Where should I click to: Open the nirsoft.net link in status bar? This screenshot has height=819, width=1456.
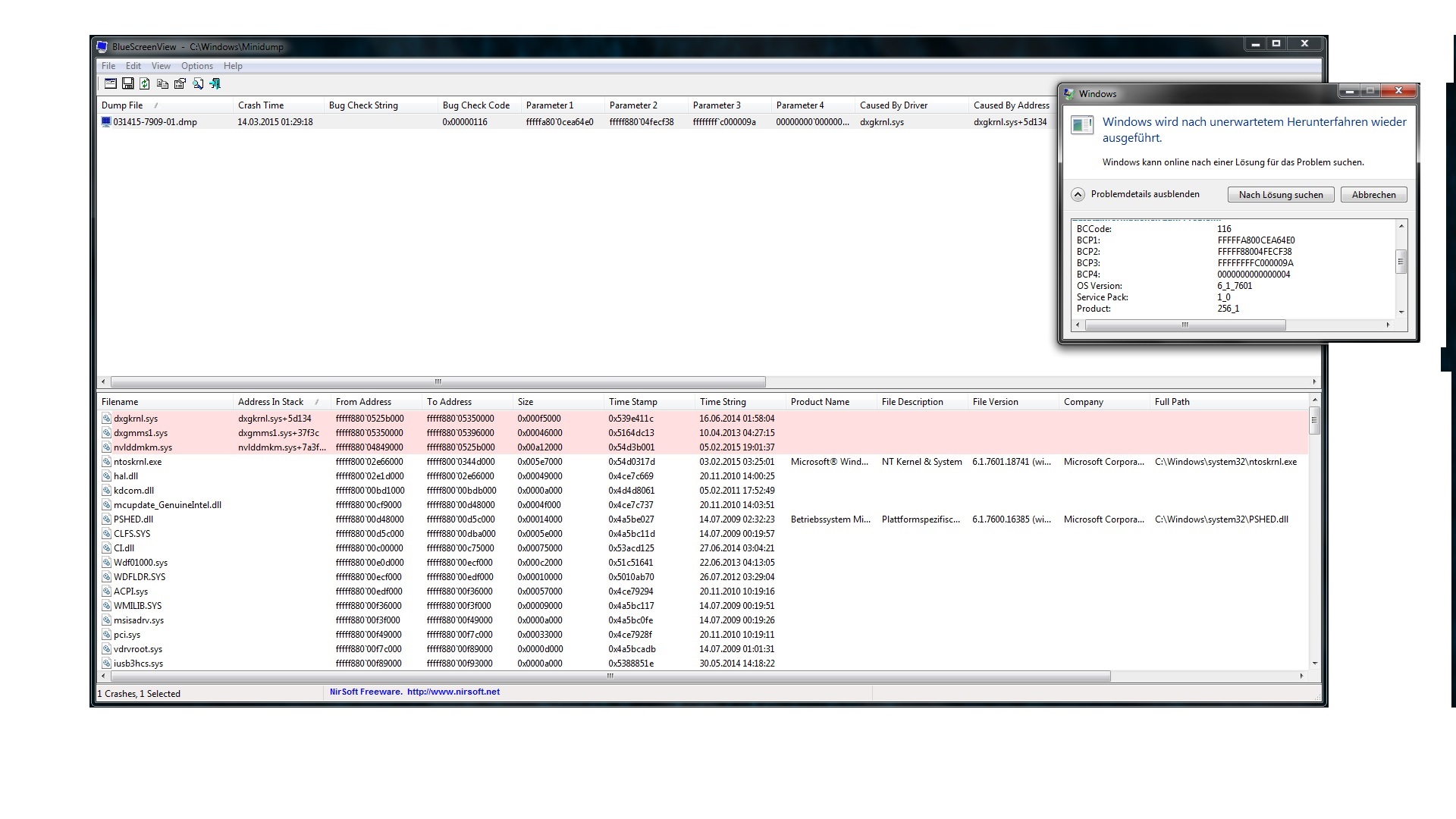[x=453, y=692]
